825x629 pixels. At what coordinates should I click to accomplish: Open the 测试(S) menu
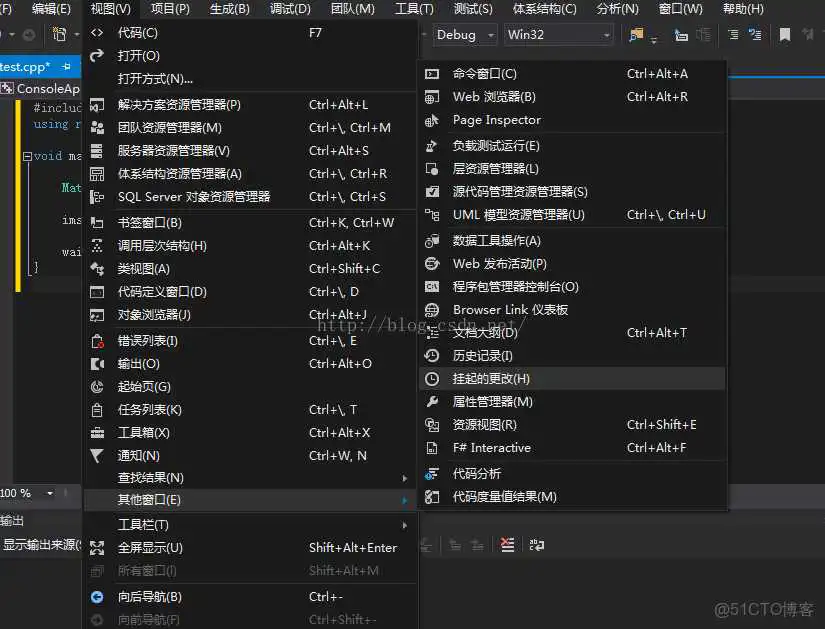point(473,8)
